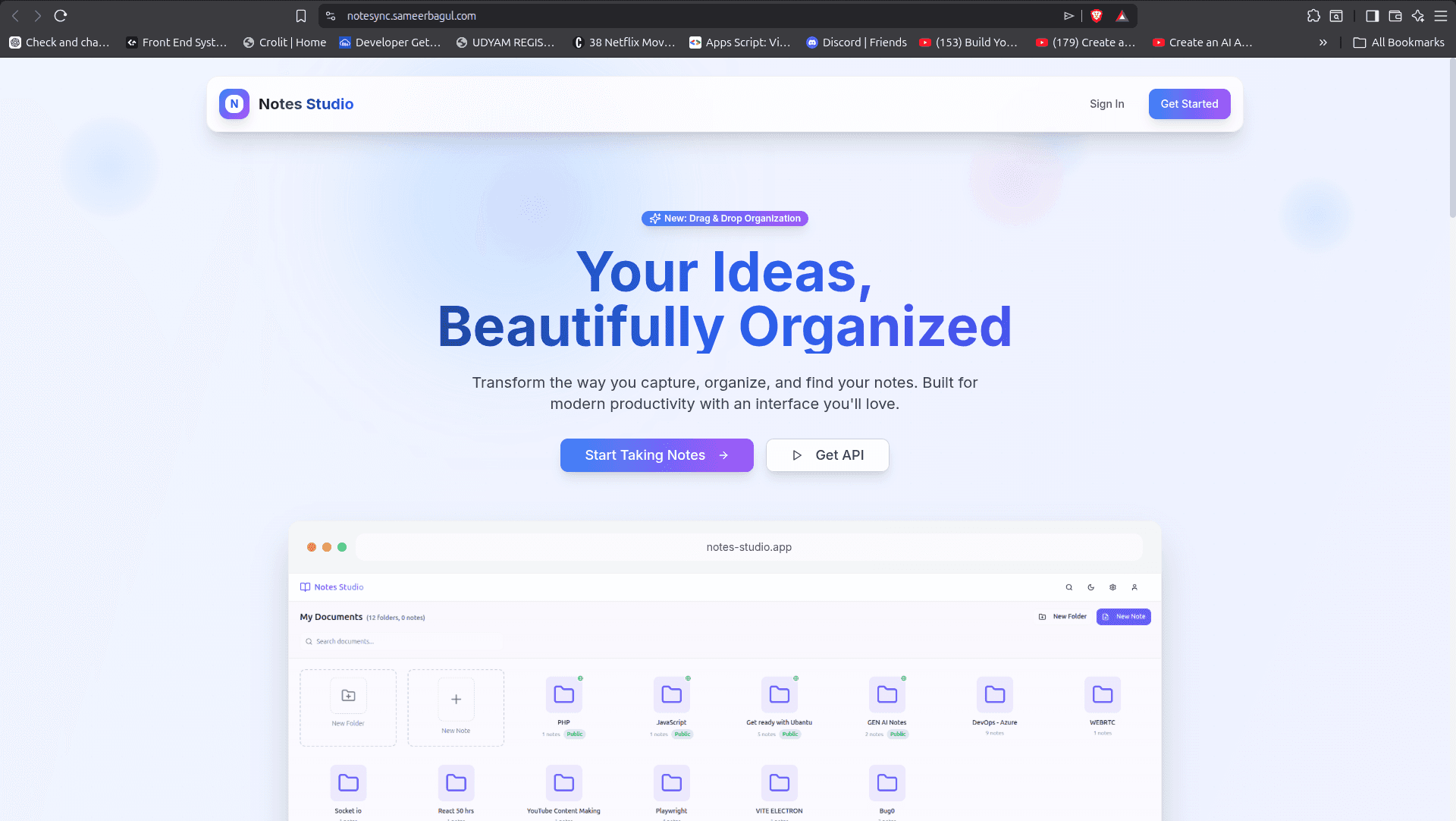Open the React 50 hrs folder

[x=456, y=782]
